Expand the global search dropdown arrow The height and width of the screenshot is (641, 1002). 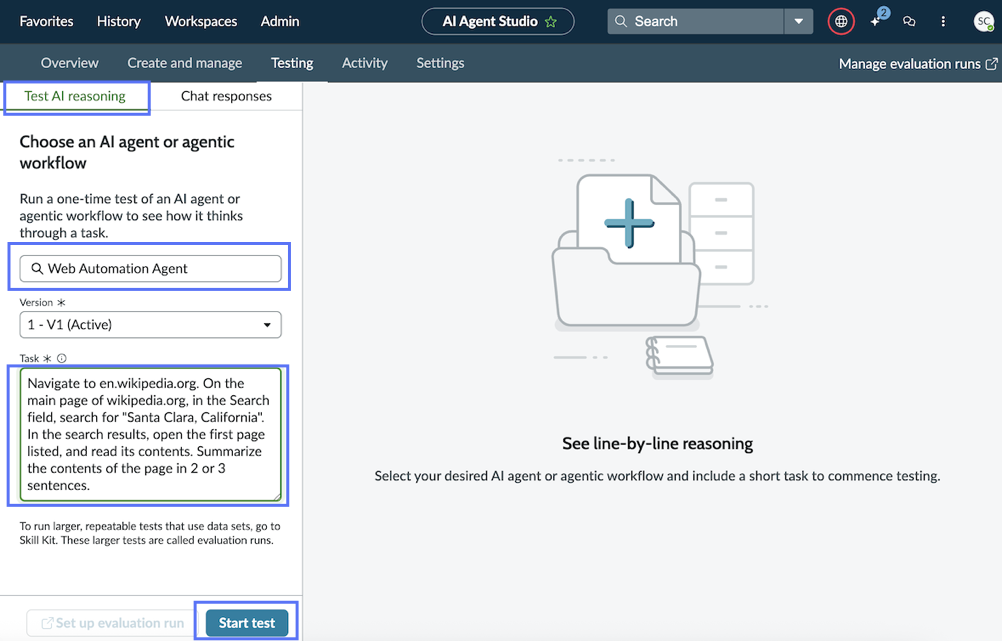pos(798,21)
